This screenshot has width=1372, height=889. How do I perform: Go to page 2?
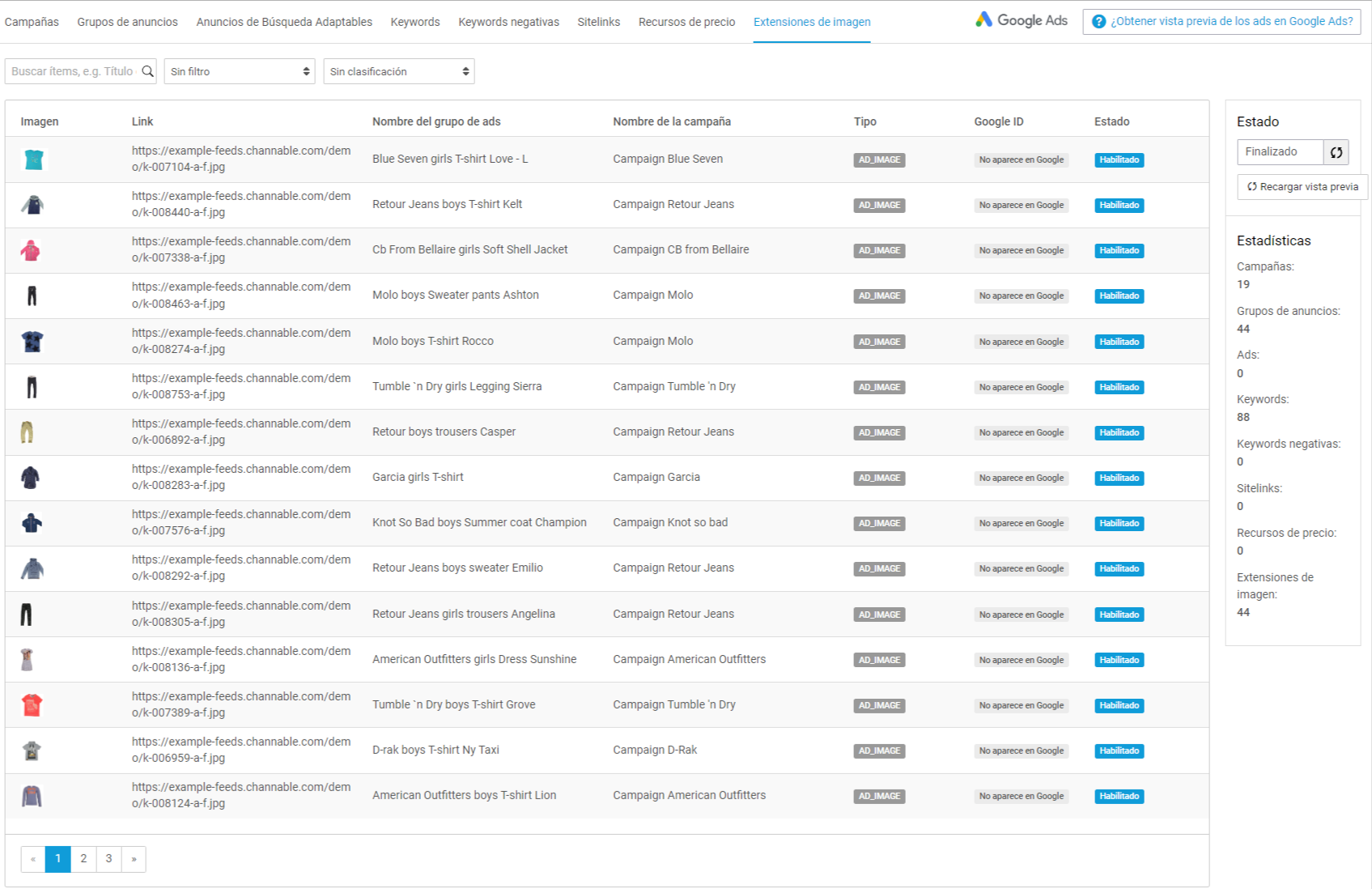point(83,859)
